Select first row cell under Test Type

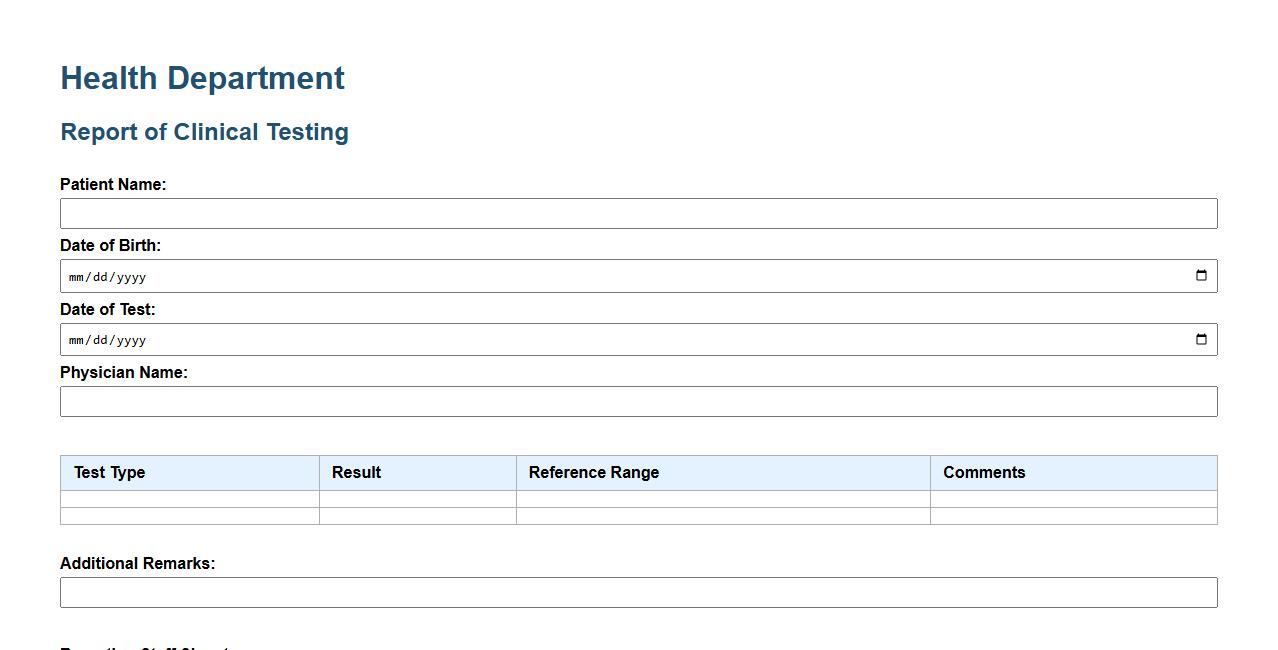click(190, 499)
